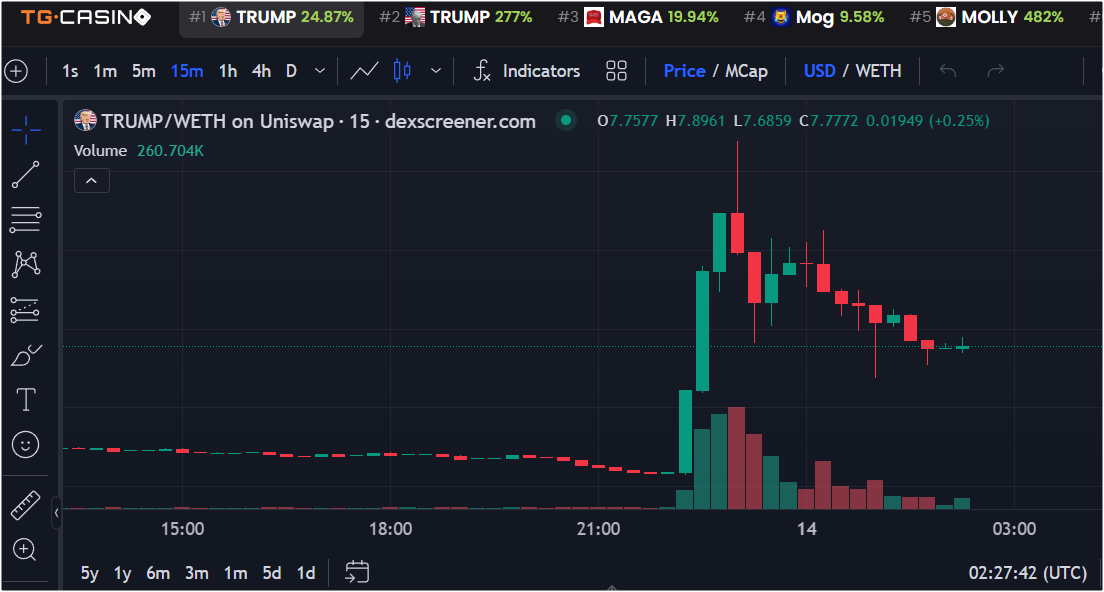Viewport: 1104px width, 592px height.
Task: Select the crosshair cursor tool
Action: [x=26, y=130]
